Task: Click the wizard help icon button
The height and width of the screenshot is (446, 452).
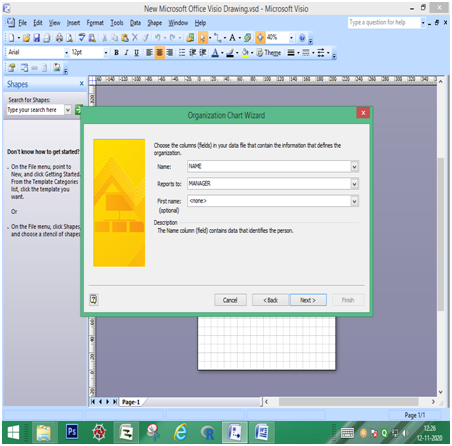Action: pos(94,299)
